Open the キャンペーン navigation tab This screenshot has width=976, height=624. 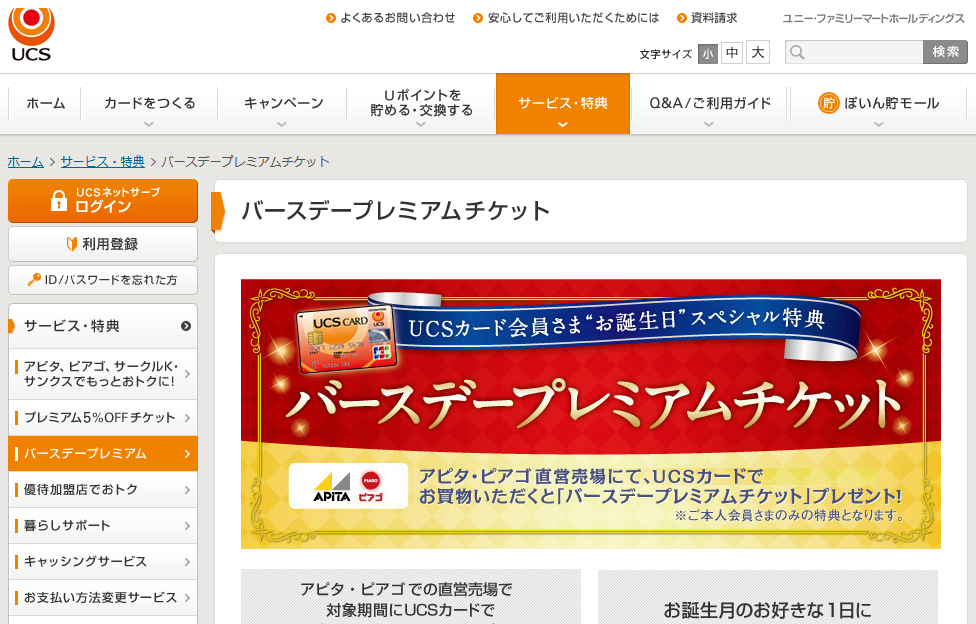point(283,103)
